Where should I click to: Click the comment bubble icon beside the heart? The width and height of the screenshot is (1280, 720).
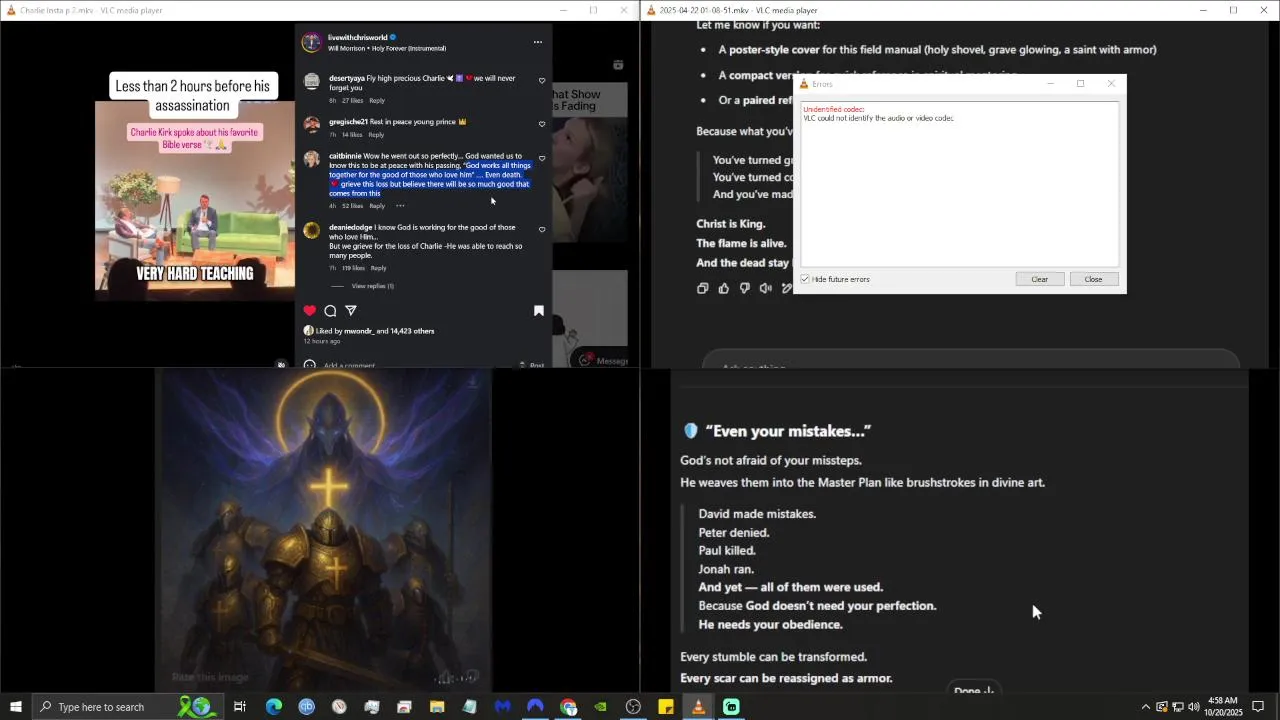click(330, 311)
